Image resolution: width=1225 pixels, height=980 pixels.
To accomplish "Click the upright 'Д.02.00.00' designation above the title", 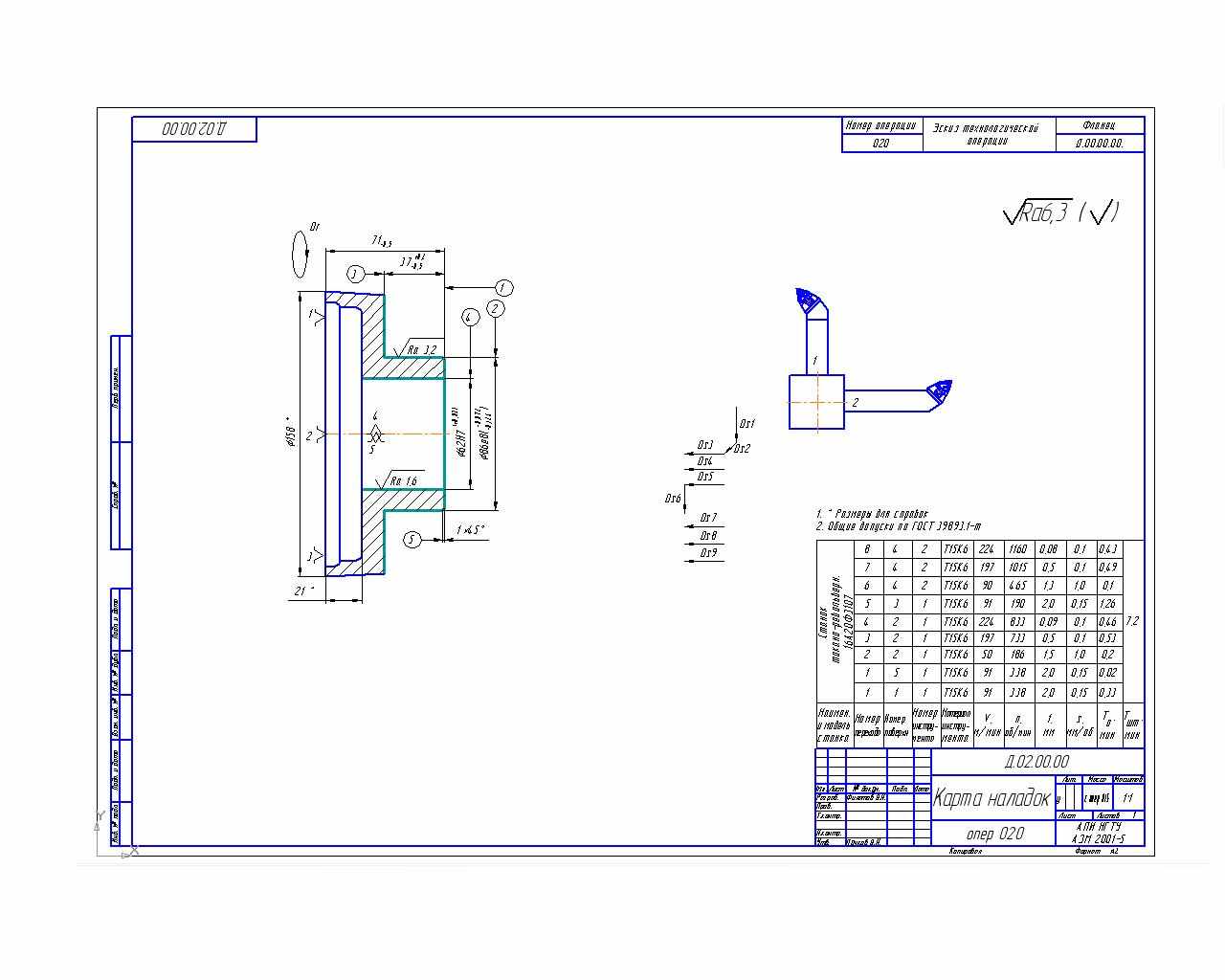I will tap(1036, 762).
